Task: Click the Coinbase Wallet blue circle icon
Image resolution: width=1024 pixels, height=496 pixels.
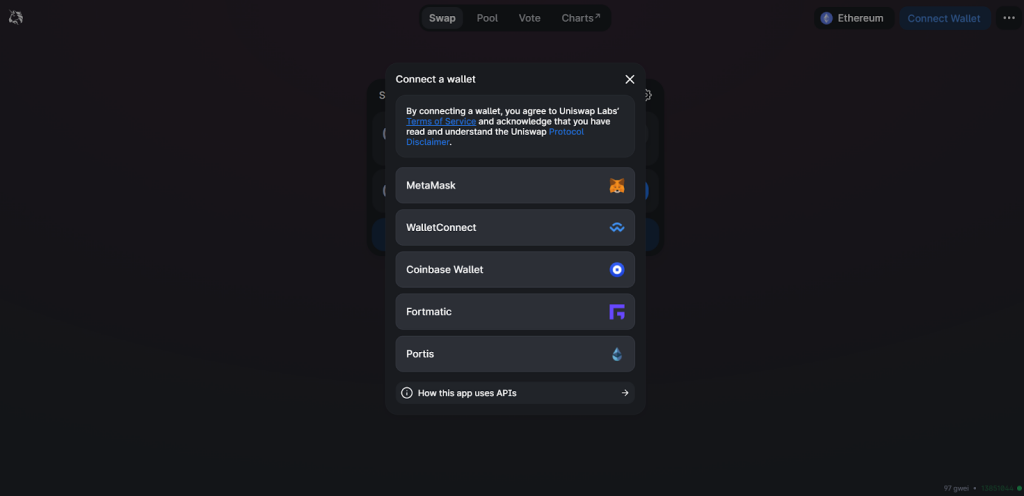Action: [617, 270]
